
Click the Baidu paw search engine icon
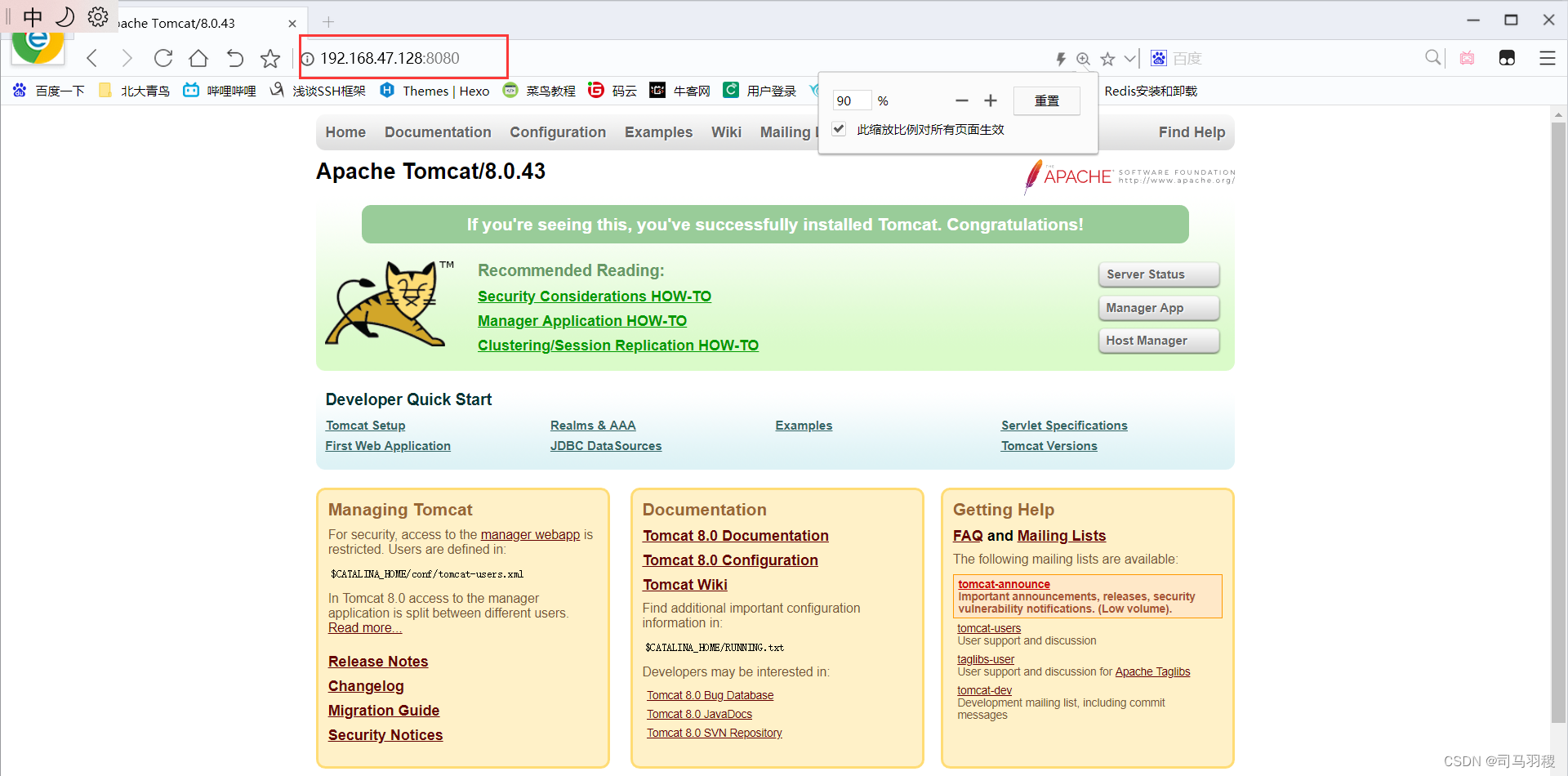pos(1159,58)
